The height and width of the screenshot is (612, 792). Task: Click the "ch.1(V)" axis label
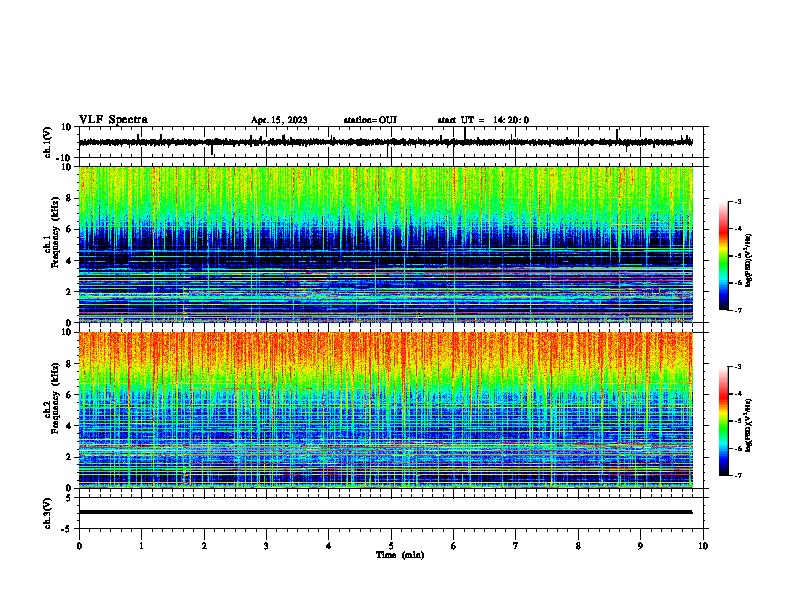coord(47,142)
